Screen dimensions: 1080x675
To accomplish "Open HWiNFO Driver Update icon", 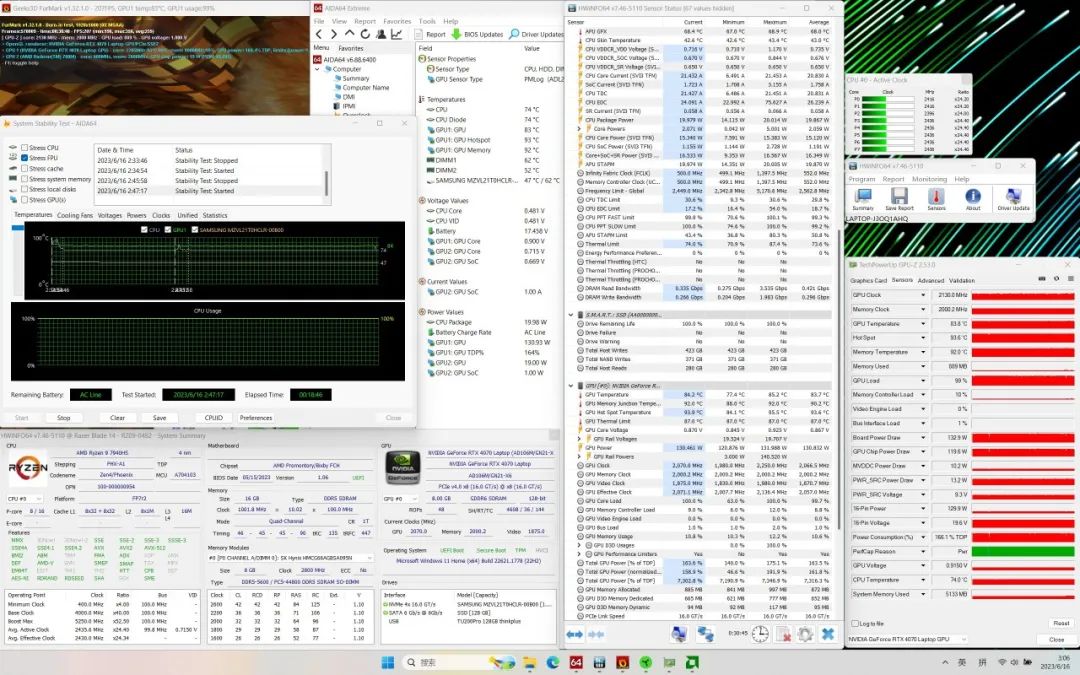I will (x=1013, y=197).
